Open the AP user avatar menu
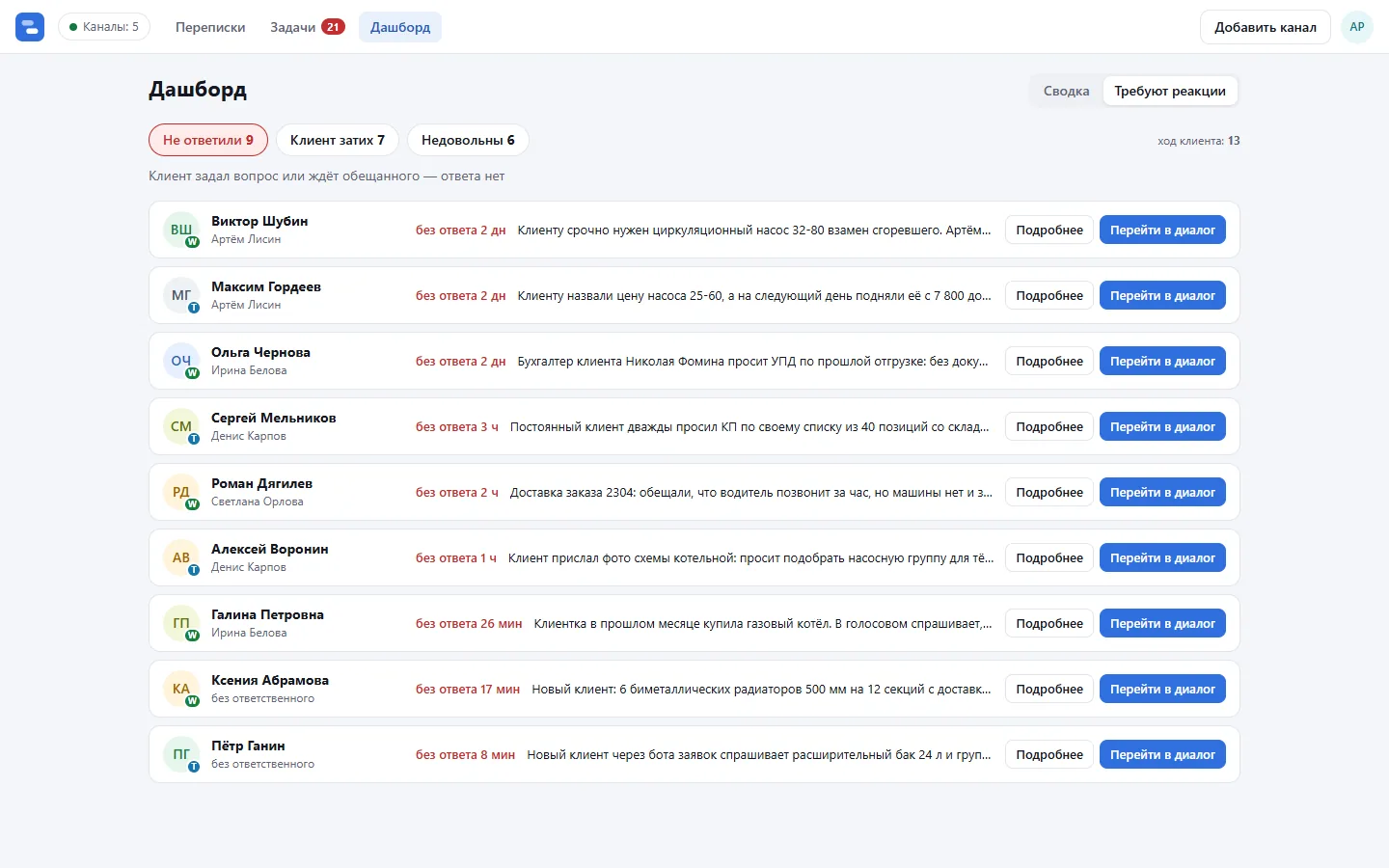The image size is (1389, 868). click(x=1356, y=27)
